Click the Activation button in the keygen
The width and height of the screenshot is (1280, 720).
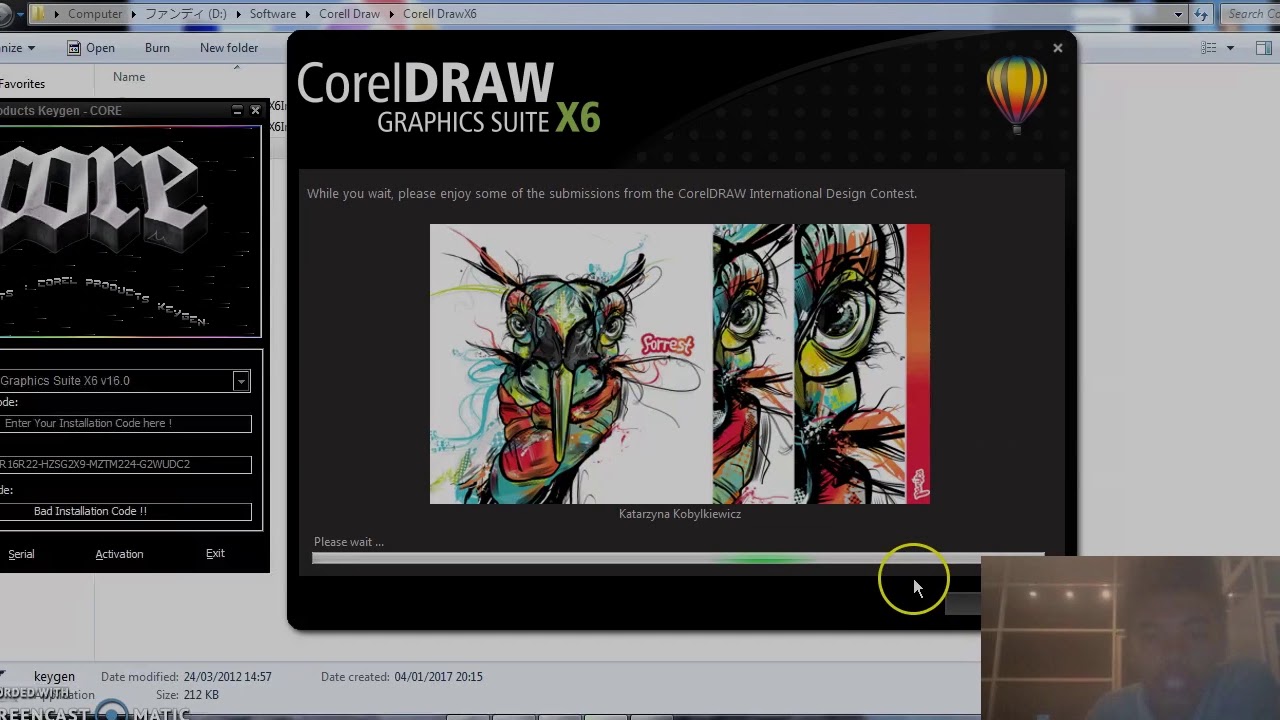[119, 554]
